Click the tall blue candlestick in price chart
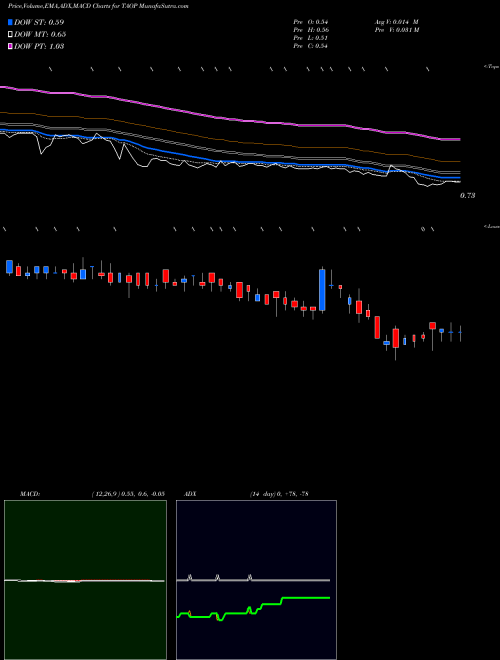The height and width of the screenshot is (660, 500). pyautogui.click(x=322, y=290)
